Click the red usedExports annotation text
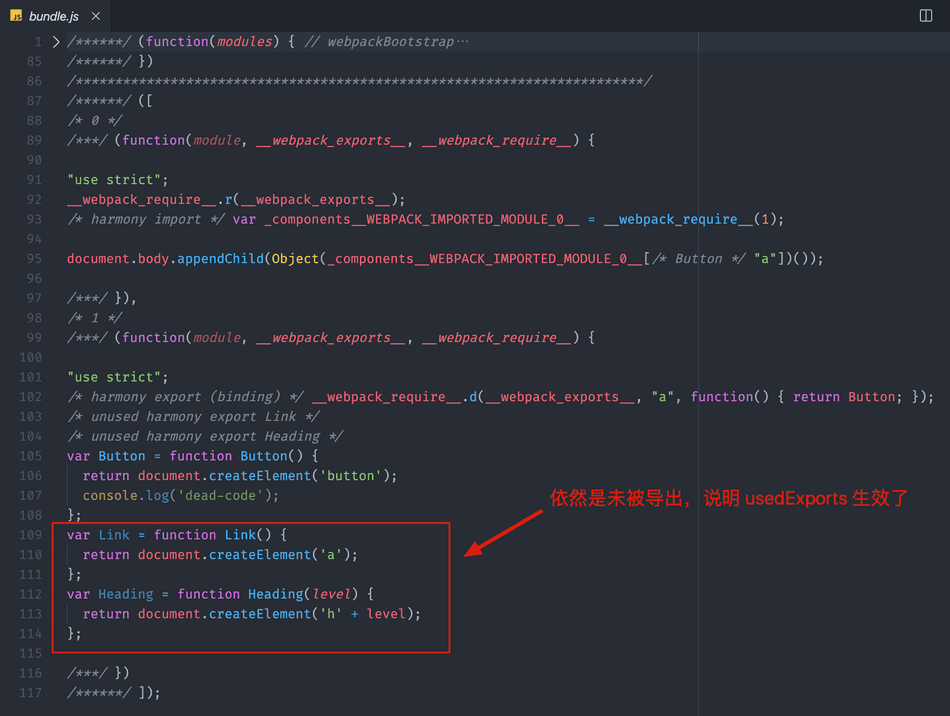This screenshot has height=716, width=950. tap(728, 497)
